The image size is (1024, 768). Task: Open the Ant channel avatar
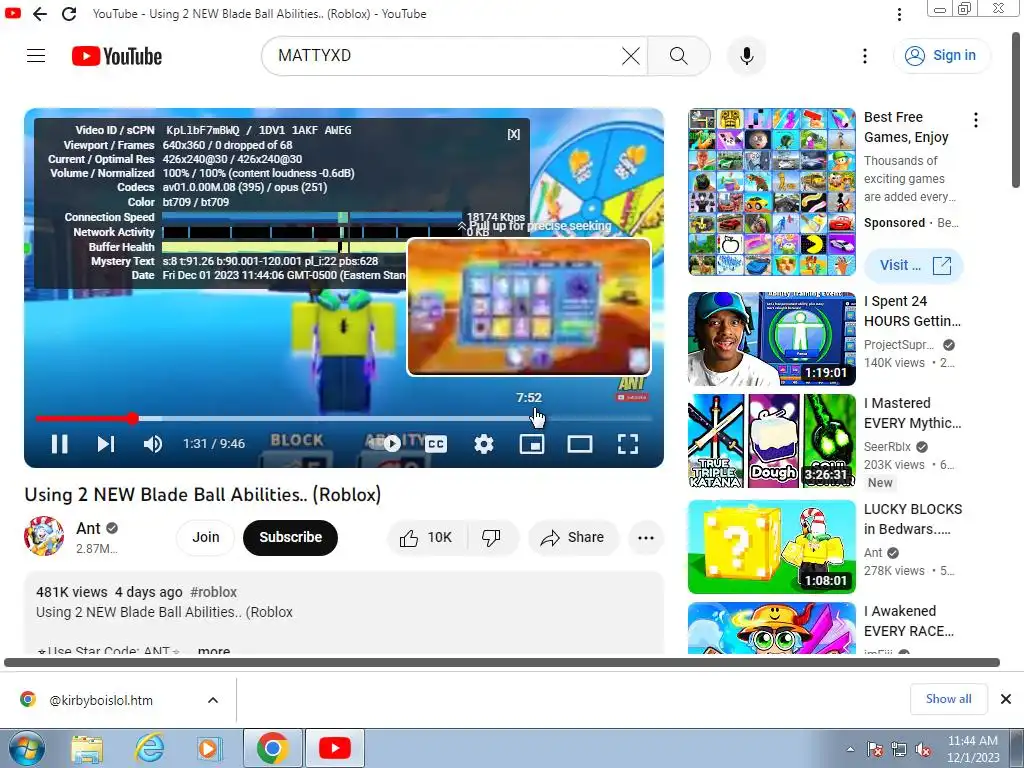[44, 536]
